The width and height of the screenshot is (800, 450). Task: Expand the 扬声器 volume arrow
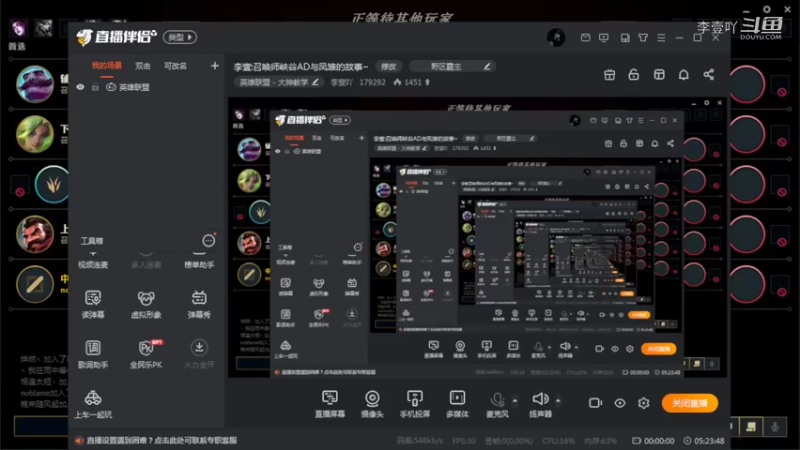pyautogui.click(x=558, y=401)
